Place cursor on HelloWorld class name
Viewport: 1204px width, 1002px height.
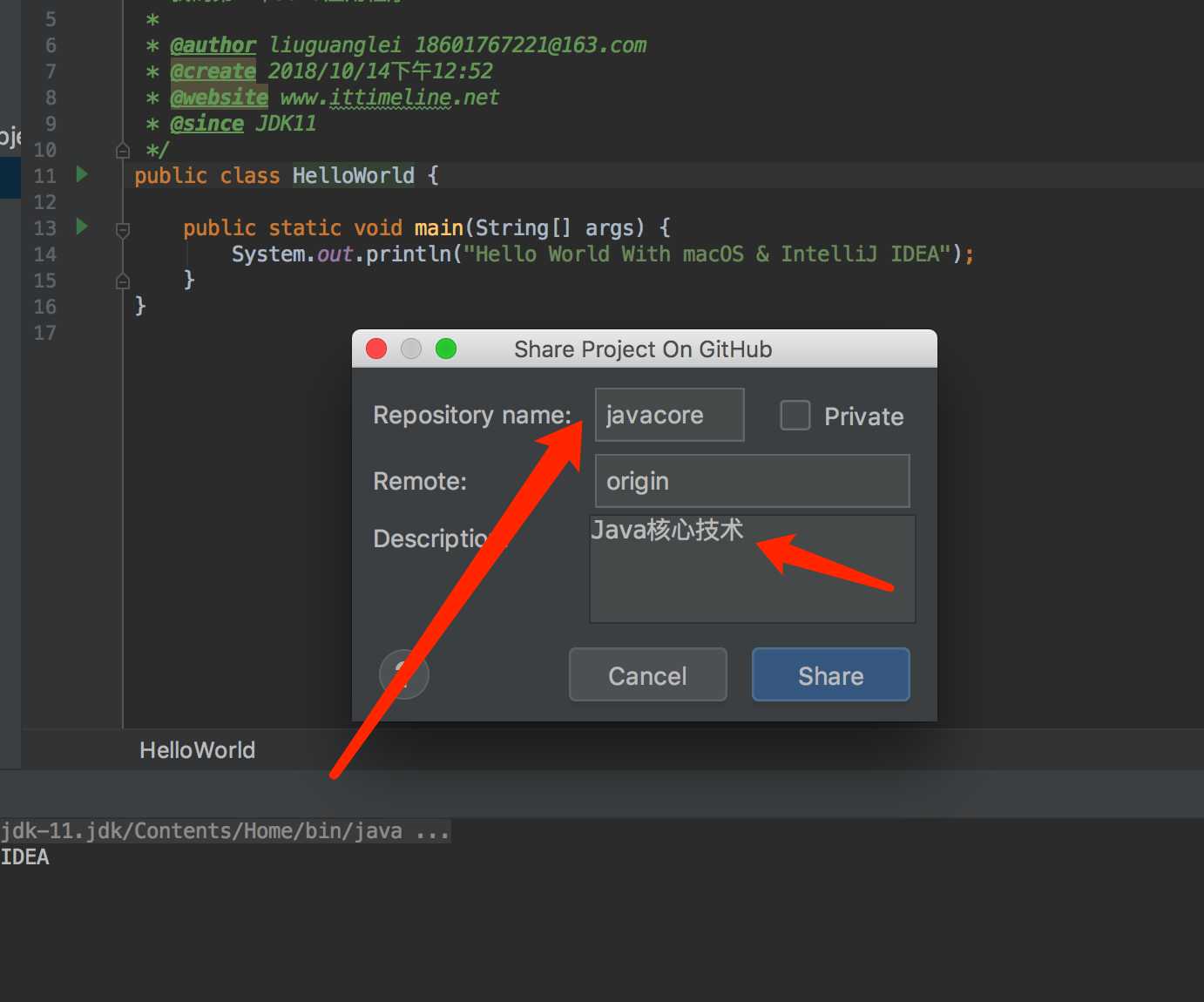pos(353,175)
